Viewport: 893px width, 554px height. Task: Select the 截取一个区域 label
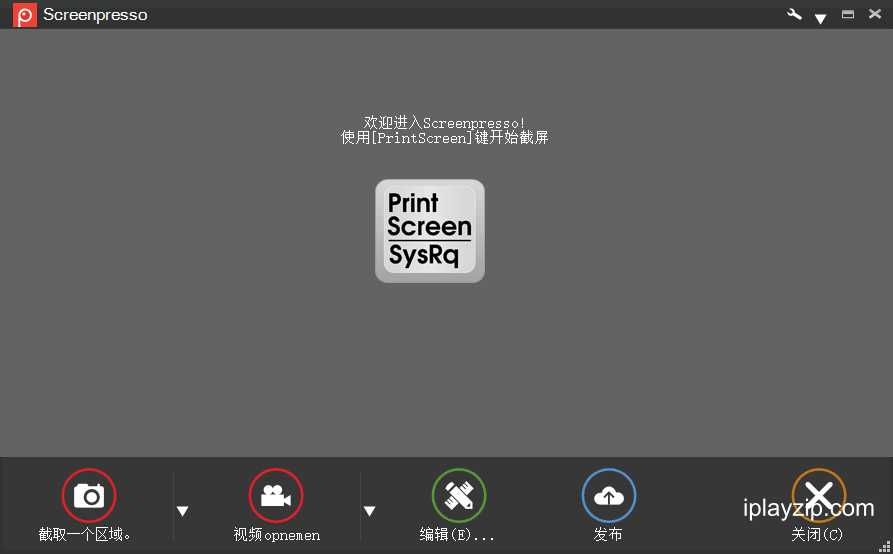[85, 534]
